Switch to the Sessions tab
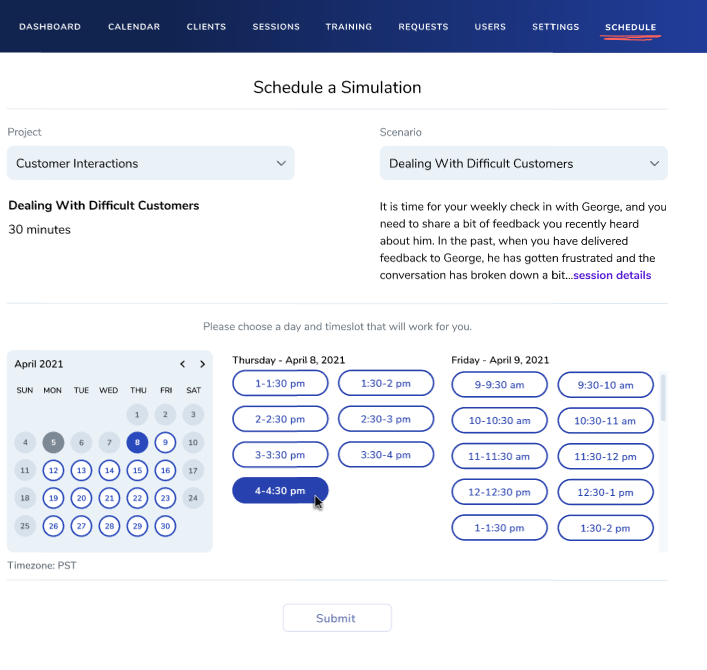 tap(275, 27)
